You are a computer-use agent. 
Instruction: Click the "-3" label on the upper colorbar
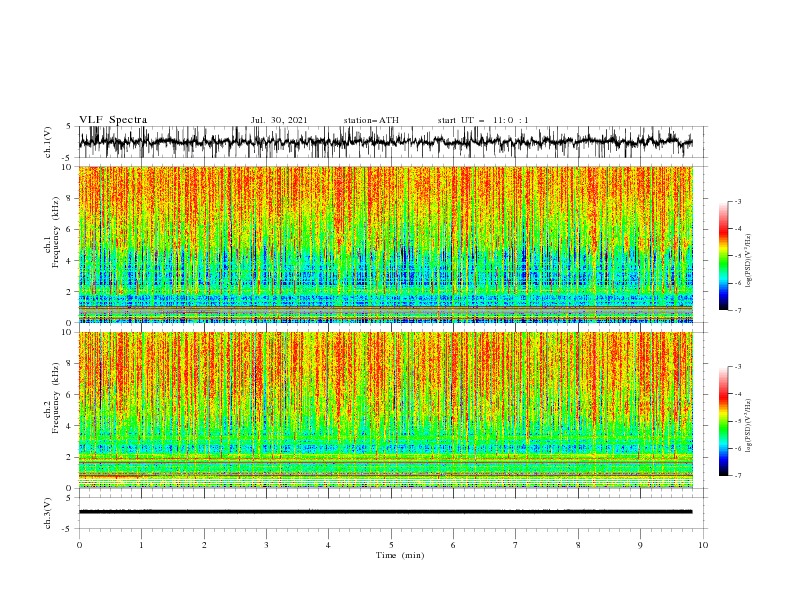pos(737,201)
